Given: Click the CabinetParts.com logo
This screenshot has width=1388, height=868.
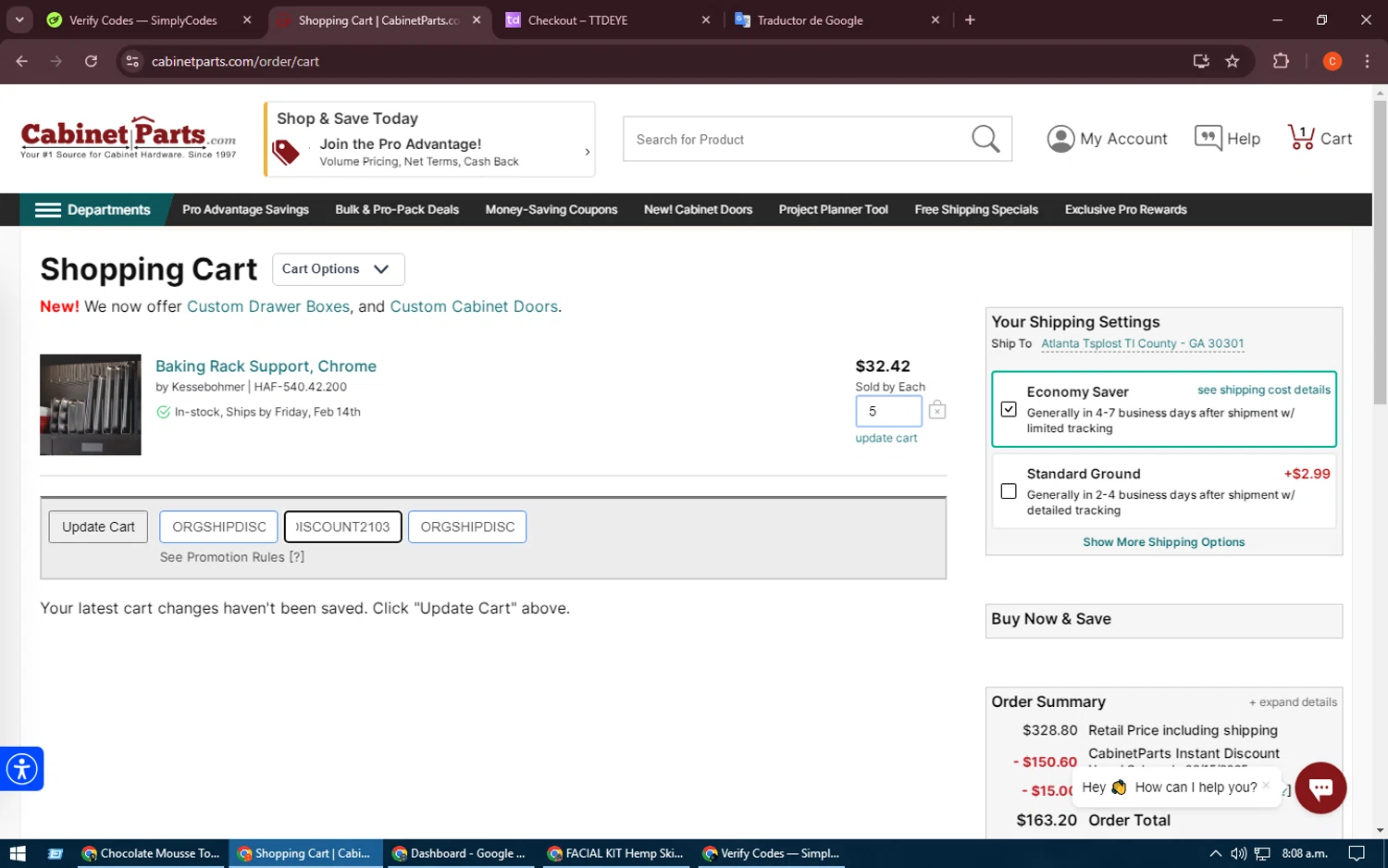Looking at the screenshot, I should tap(129, 138).
